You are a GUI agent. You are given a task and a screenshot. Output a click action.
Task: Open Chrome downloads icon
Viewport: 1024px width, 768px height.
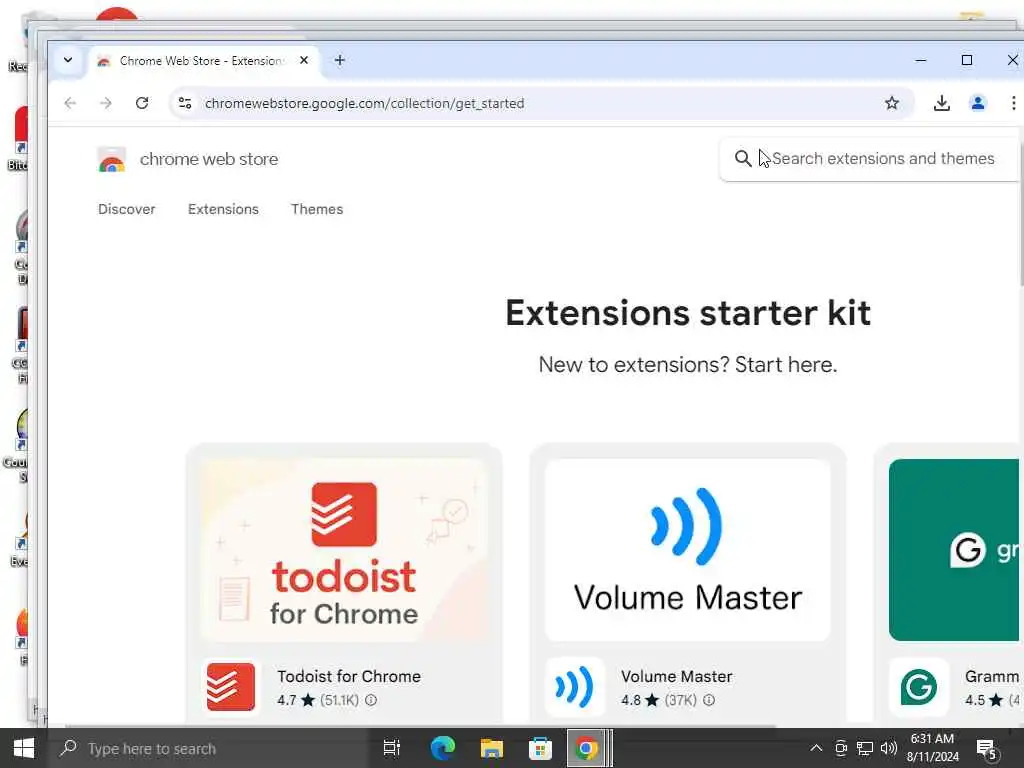942,103
